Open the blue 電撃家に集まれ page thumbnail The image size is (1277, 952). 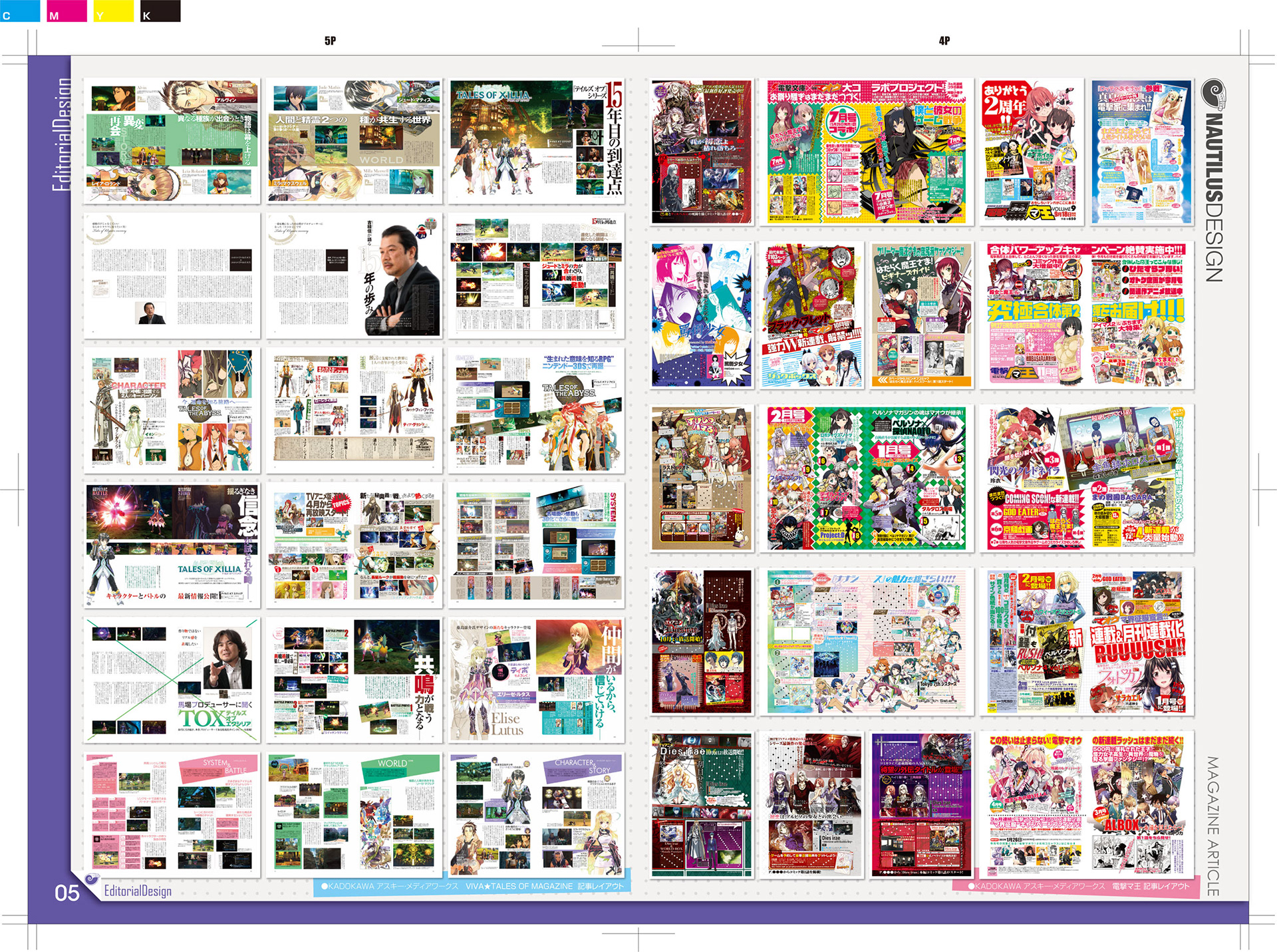click(x=1141, y=152)
